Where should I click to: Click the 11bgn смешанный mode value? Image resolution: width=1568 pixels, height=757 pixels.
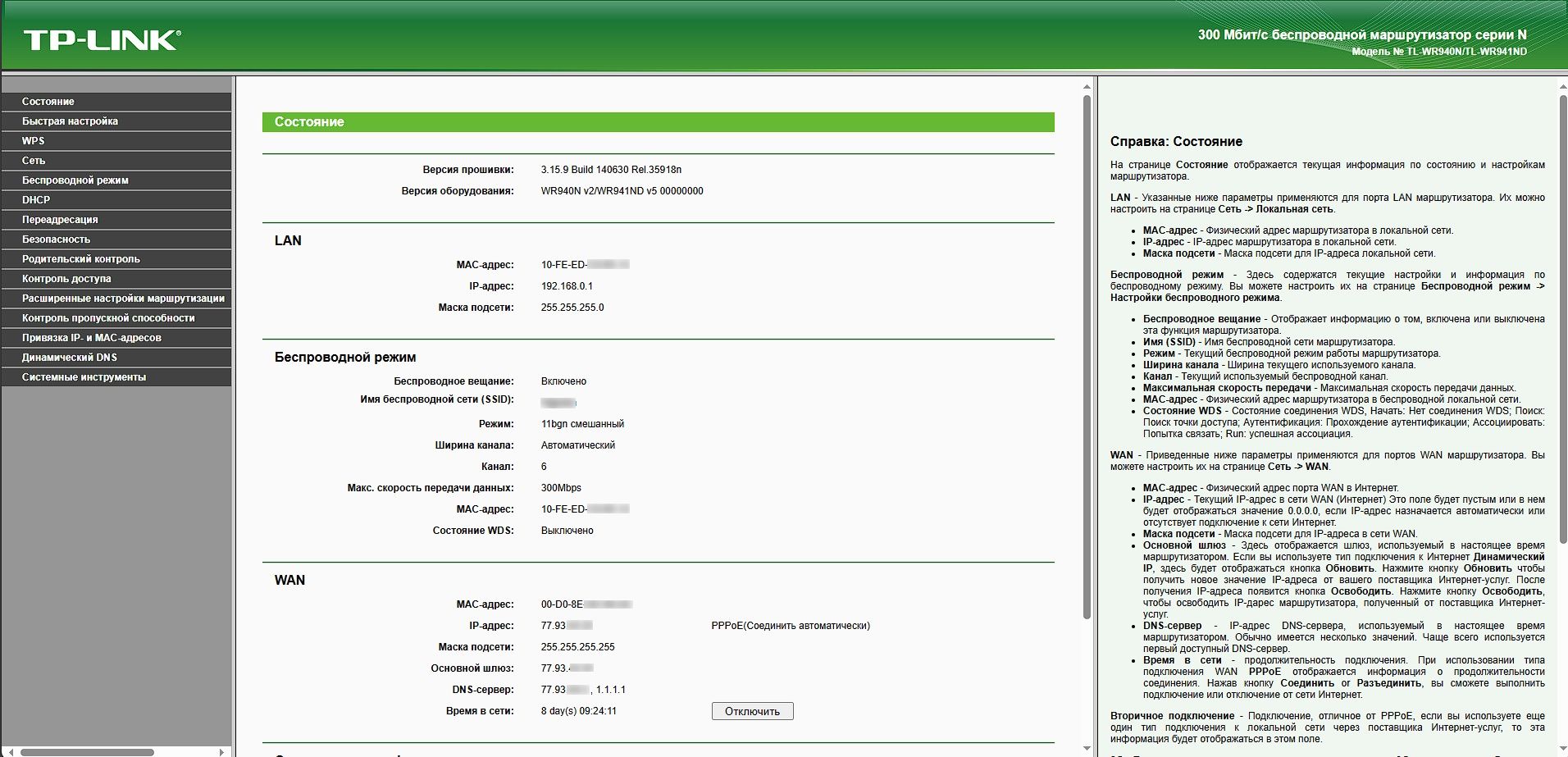point(582,424)
